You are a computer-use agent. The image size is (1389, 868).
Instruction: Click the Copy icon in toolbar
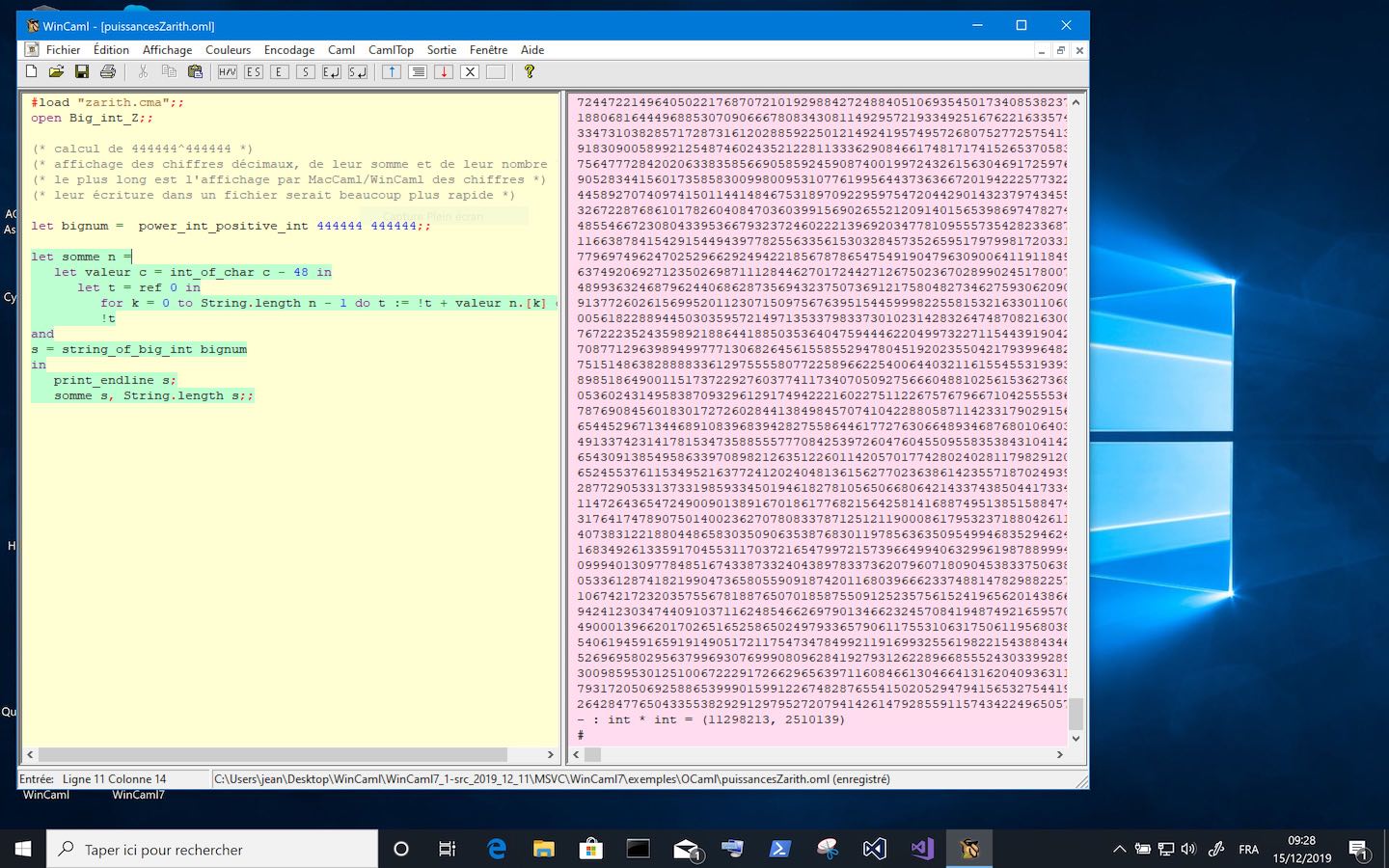pos(169,71)
